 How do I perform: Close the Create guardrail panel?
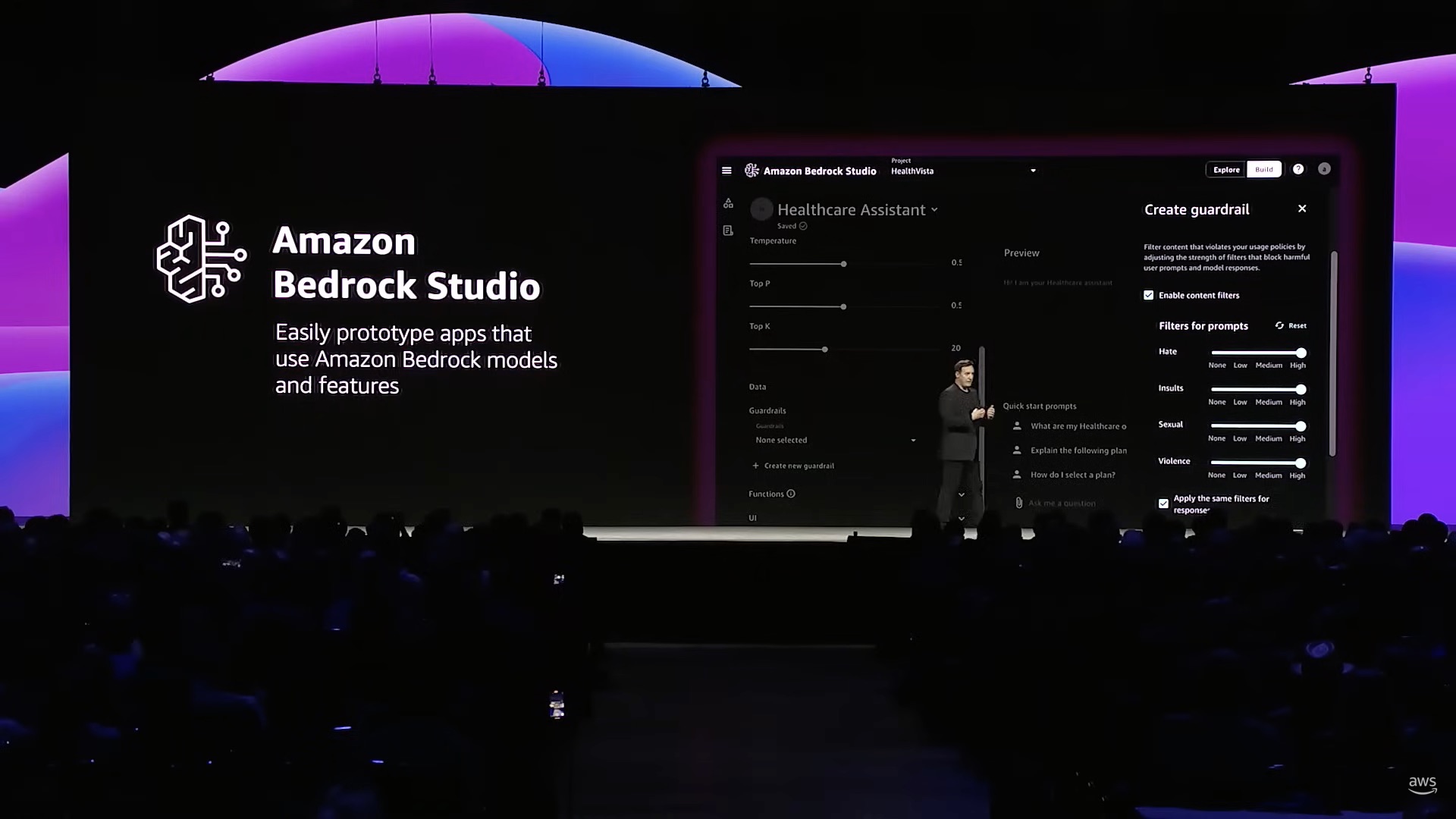tap(1302, 209)
